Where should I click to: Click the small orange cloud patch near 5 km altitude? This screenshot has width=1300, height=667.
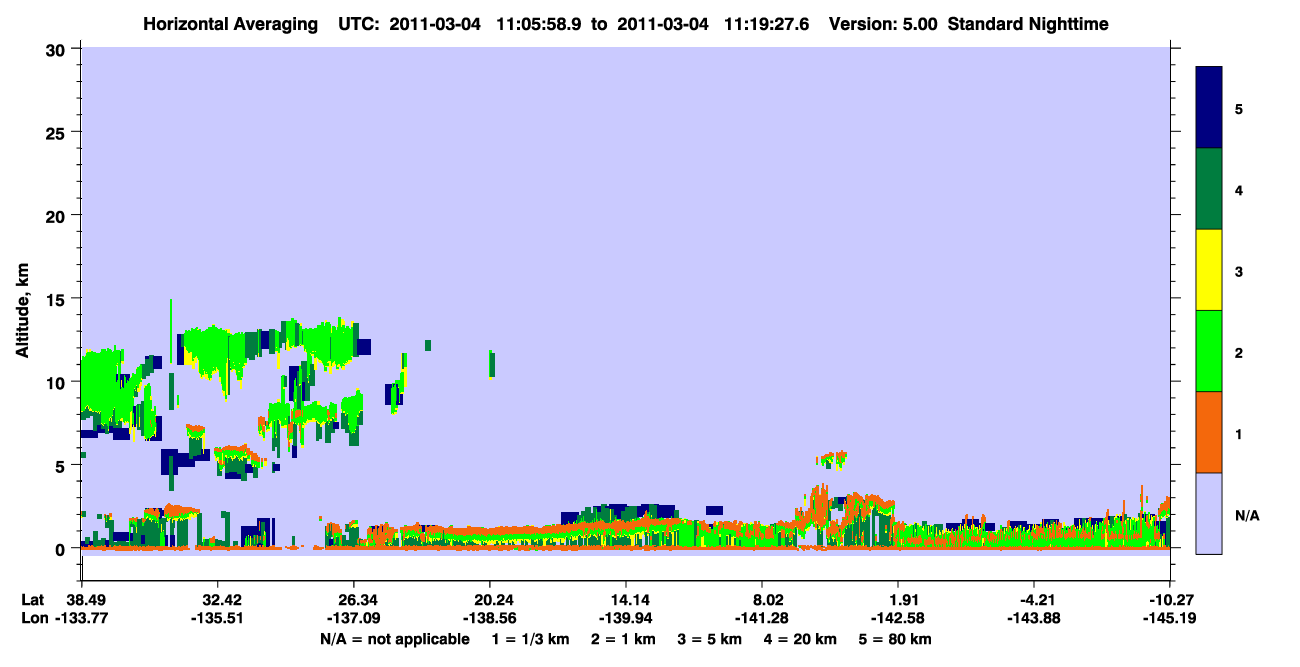click(x=832, y=459)
